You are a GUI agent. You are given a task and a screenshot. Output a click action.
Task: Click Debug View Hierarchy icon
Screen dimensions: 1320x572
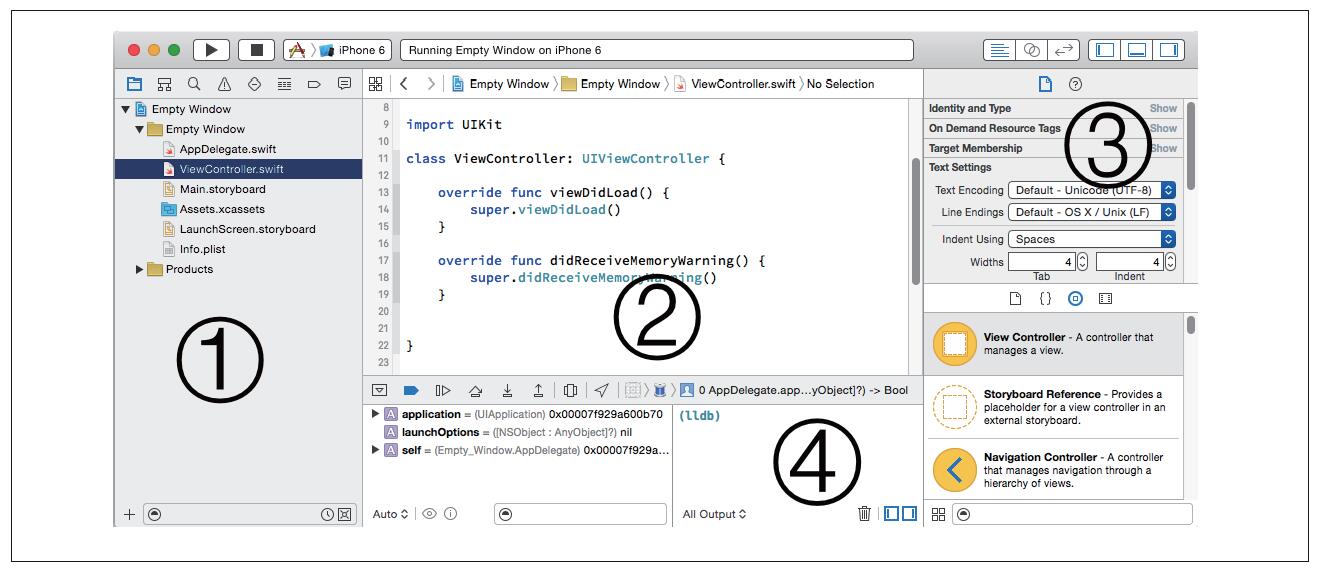click(570, 390)
